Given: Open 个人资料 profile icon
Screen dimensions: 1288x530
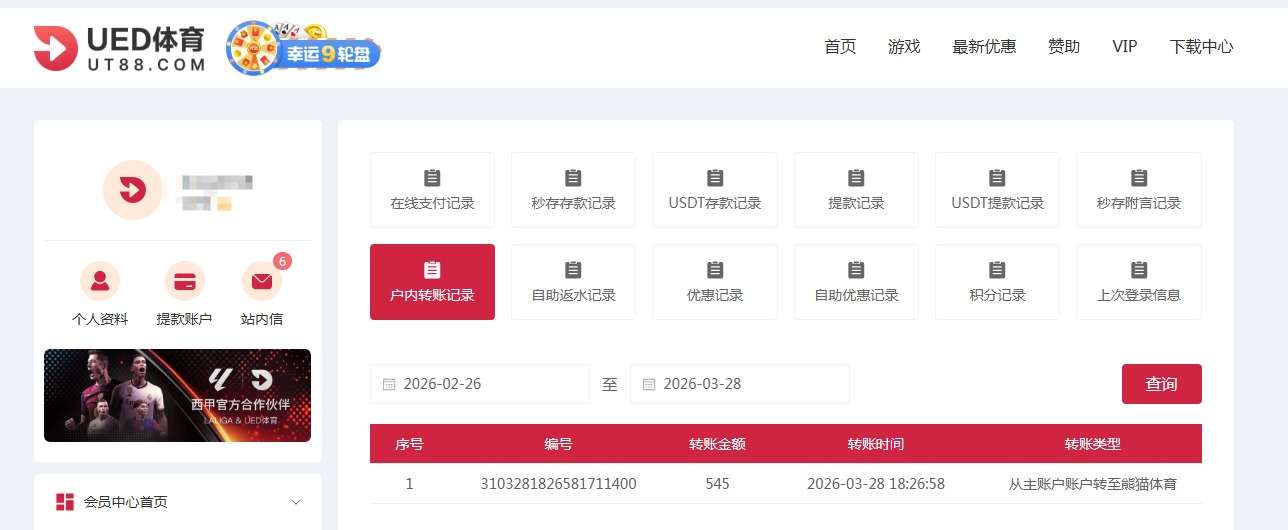Looking at the screenshot, I should [100, 282].
